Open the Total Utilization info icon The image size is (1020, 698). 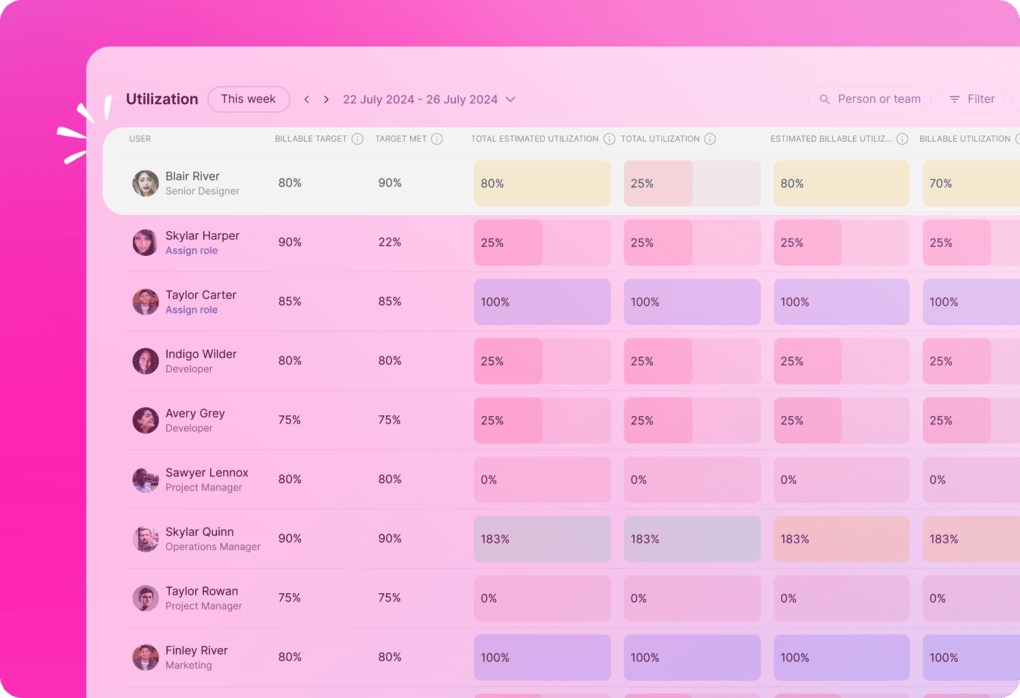710,139
